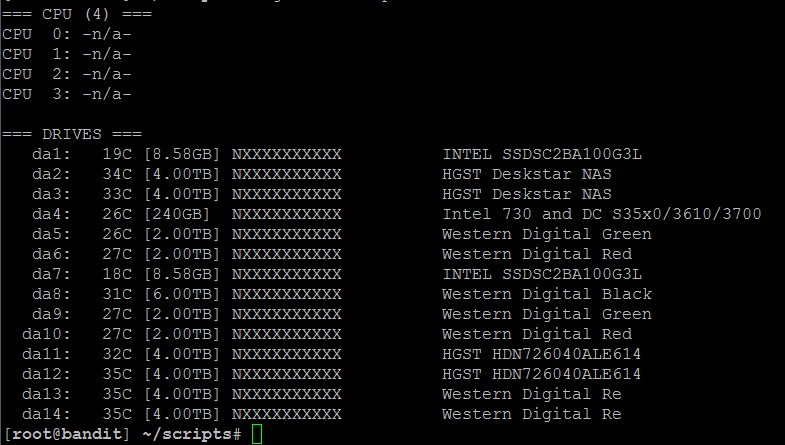785x445 pixels.
Task: Click the "da7:" drive label
Action: click(x=52, y=274)
